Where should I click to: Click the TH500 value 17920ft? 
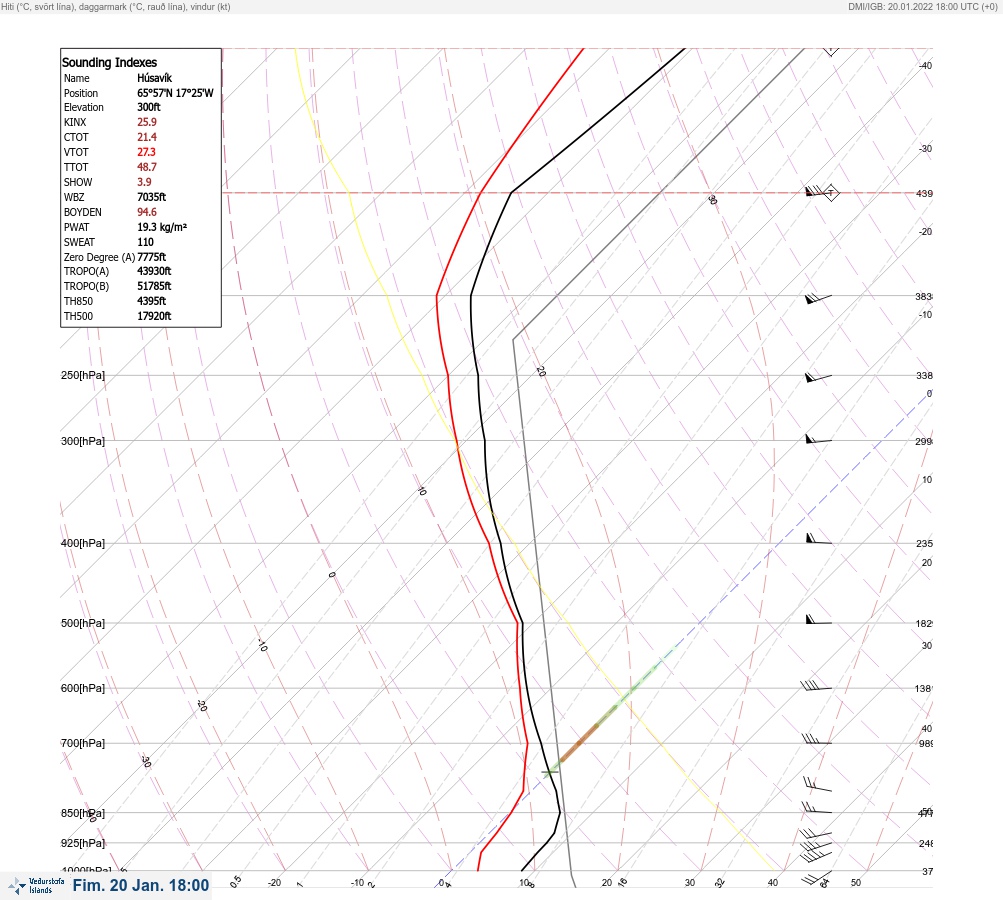[x=154, y=316]
